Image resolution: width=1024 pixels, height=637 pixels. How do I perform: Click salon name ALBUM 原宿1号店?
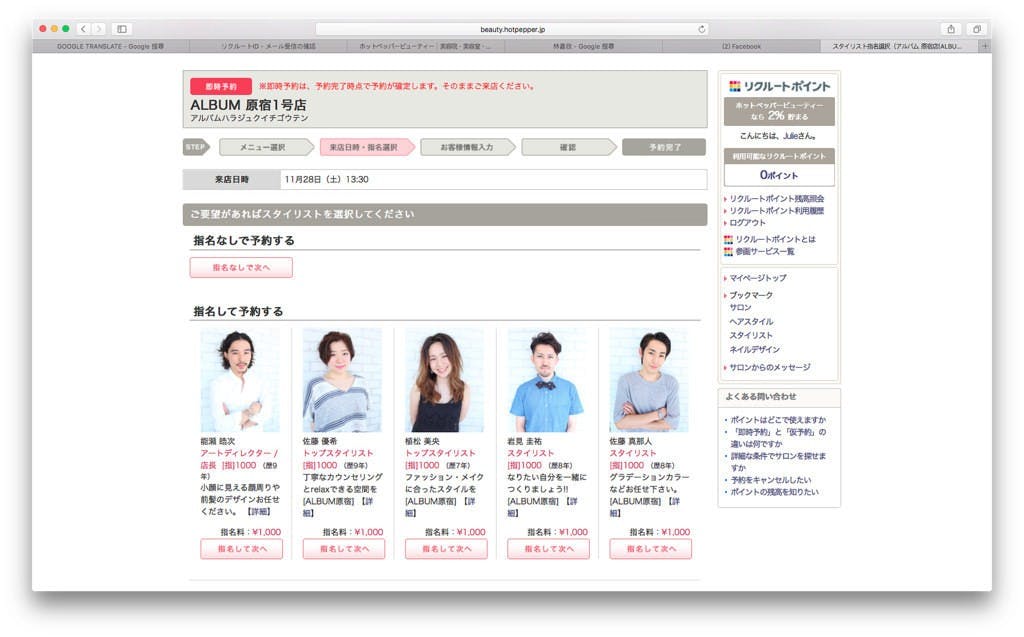(248, 105)
